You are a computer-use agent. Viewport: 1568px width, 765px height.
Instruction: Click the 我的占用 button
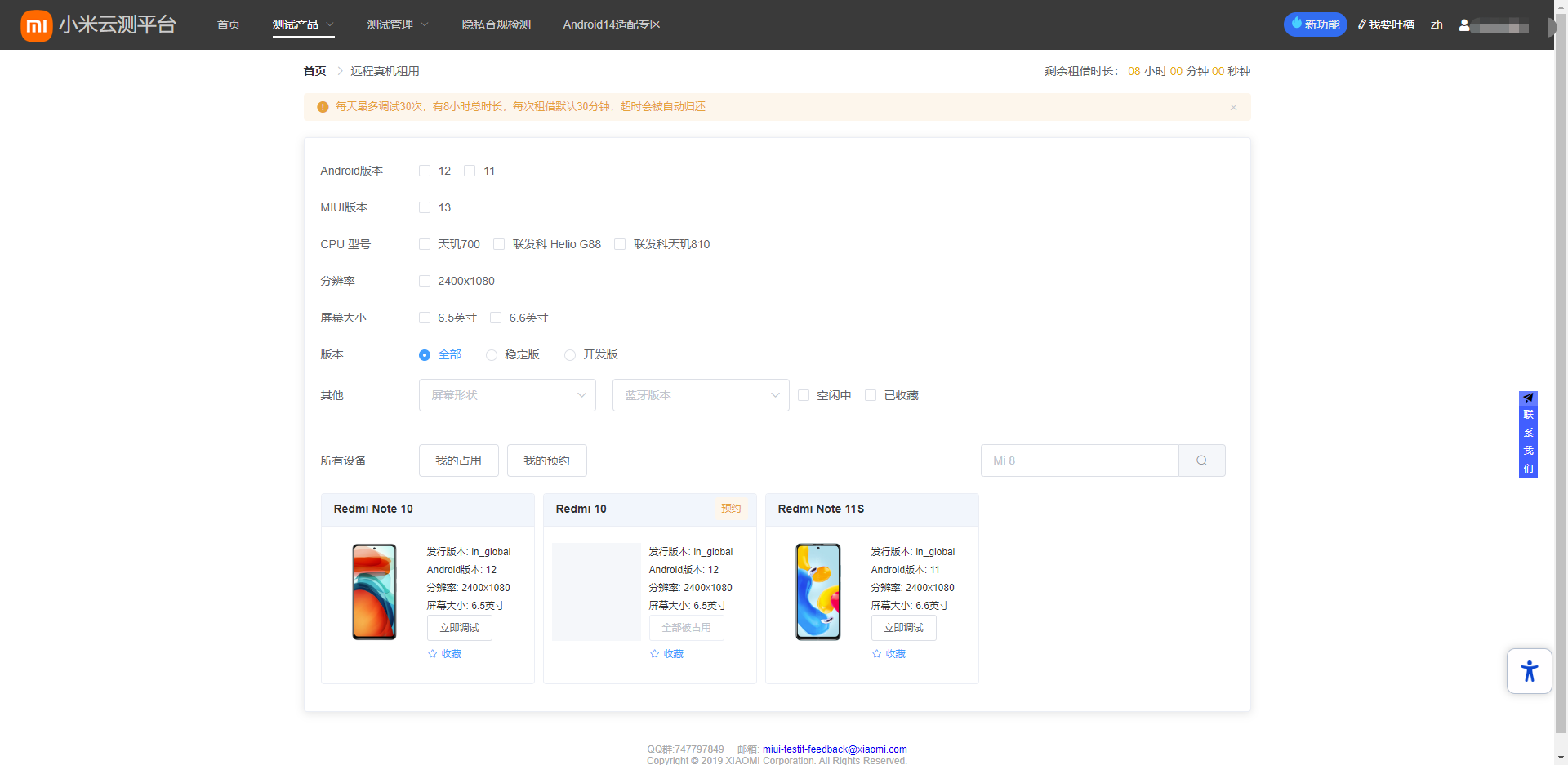pos(458,460)
